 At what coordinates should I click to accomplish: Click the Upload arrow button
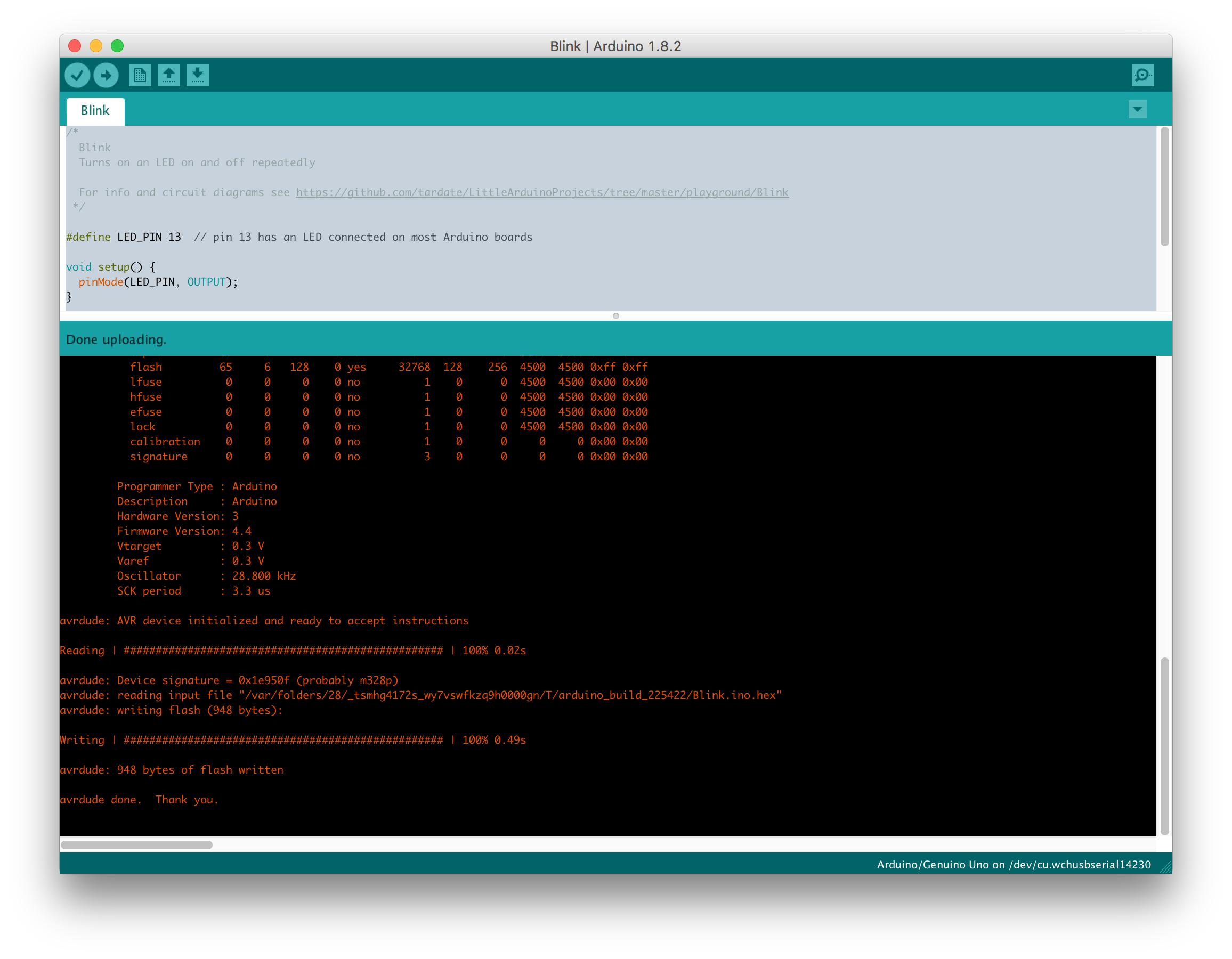point(106,75)
